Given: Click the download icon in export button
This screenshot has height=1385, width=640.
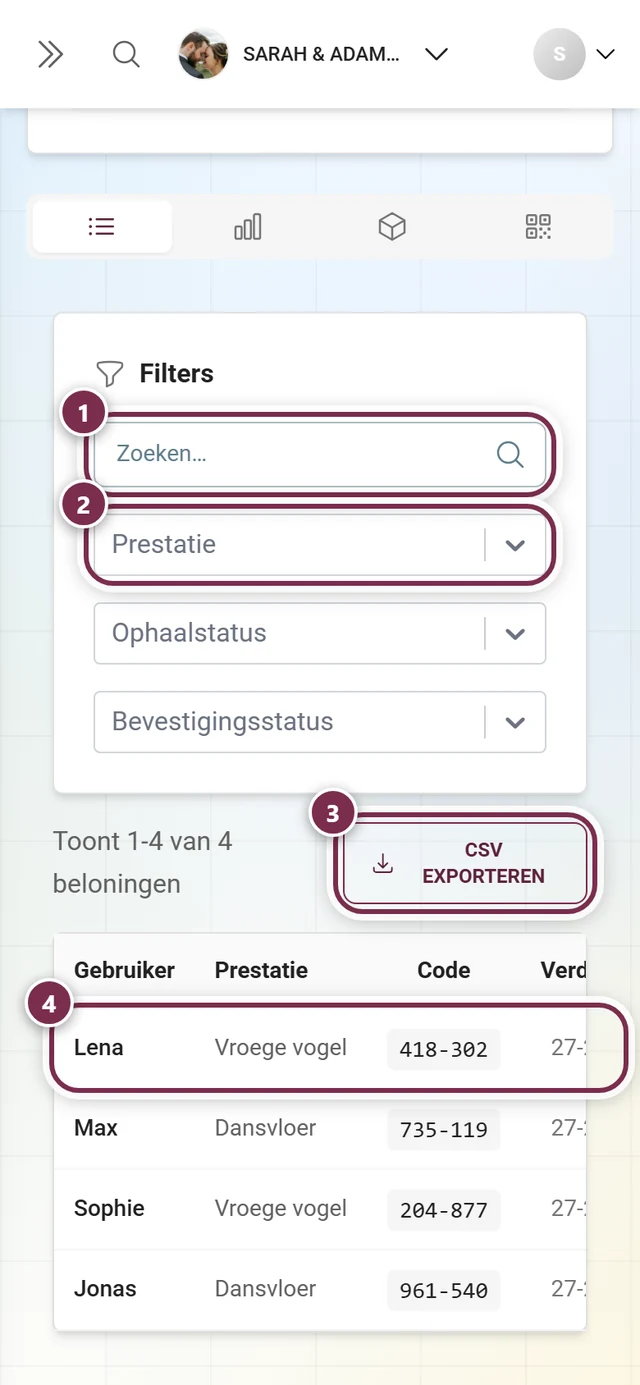Looking at the screenshot, I should 382,863.
